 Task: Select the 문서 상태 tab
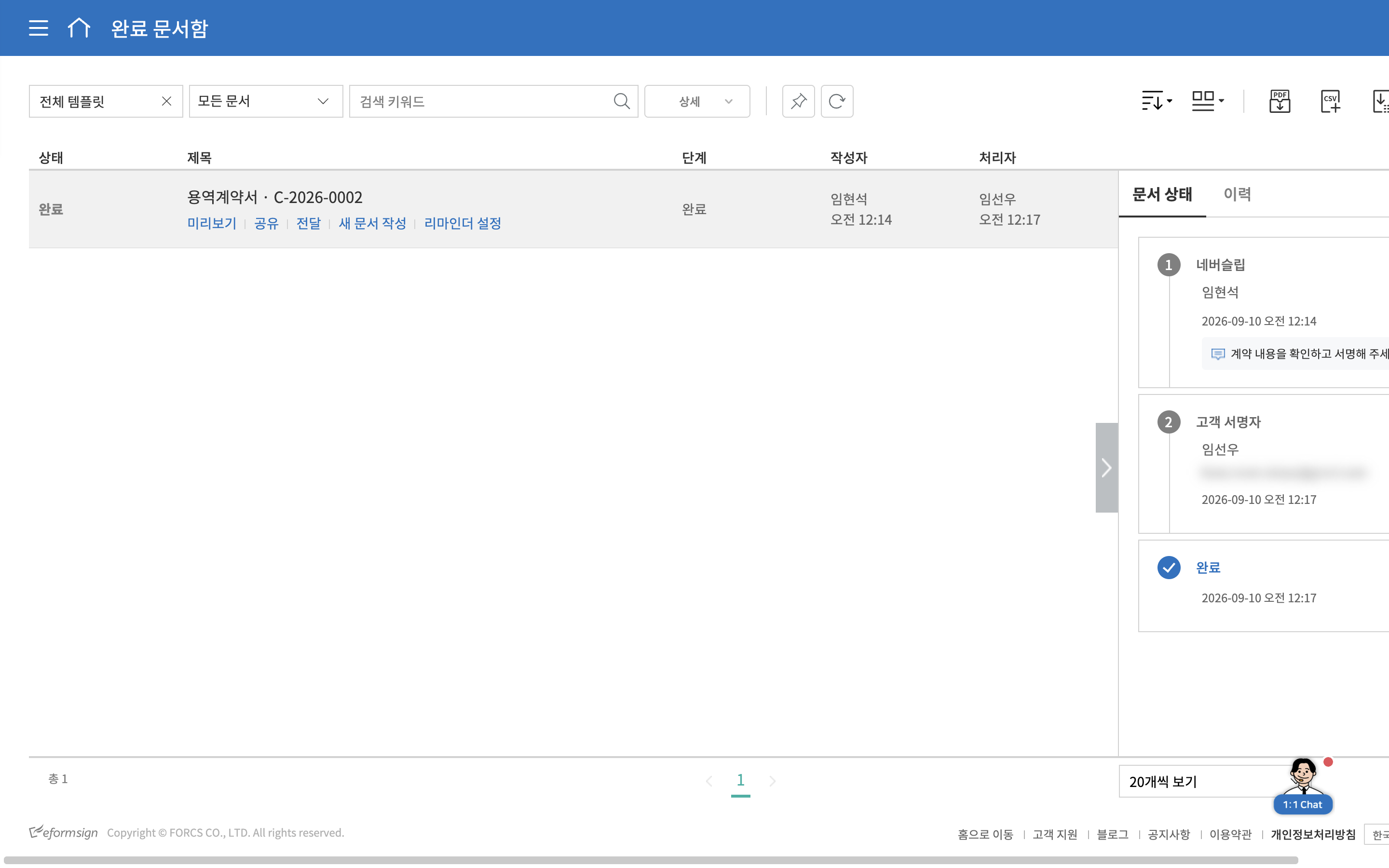coord(1162,194)
